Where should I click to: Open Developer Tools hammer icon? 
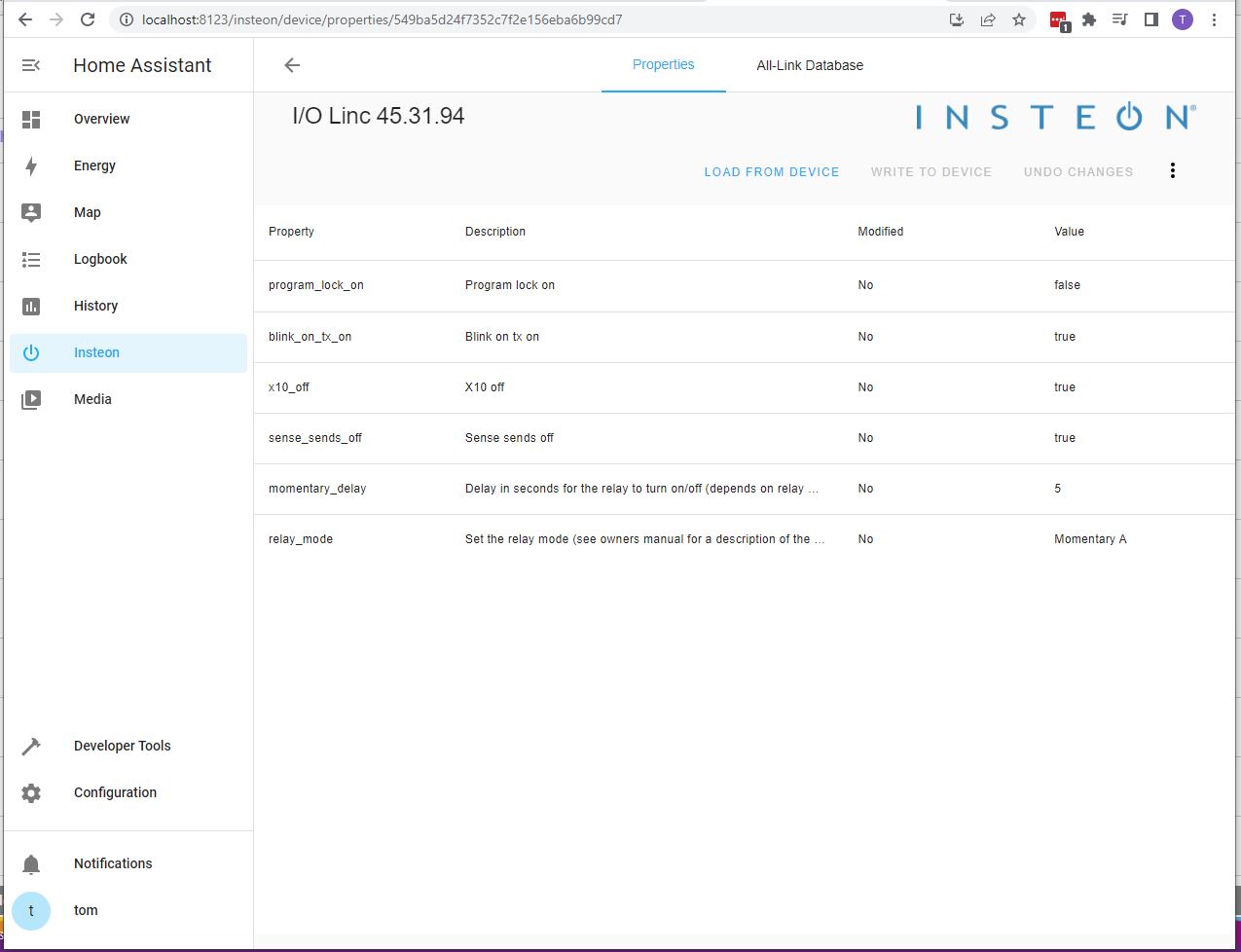[x=30, y=745]
